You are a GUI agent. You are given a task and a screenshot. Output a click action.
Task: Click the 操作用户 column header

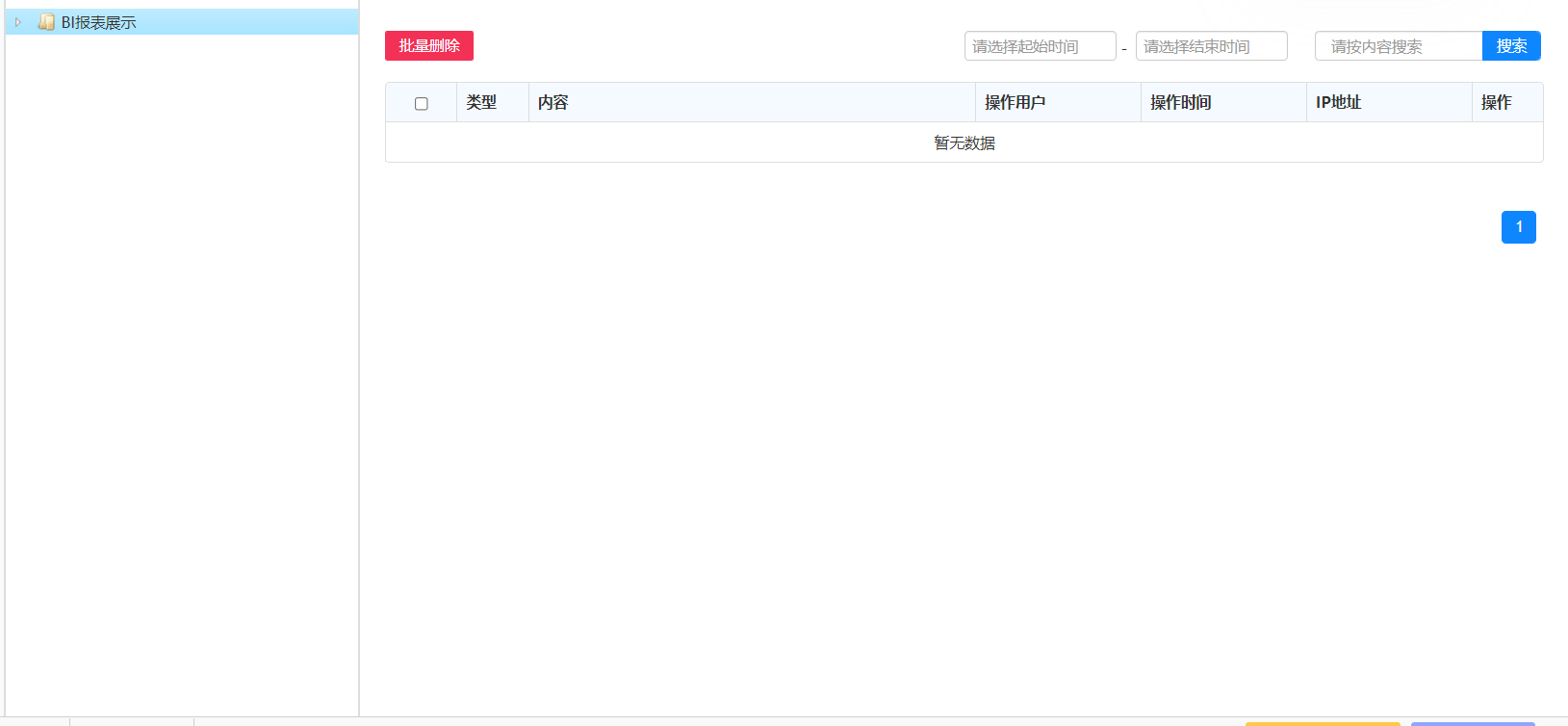click(1015, 102)
